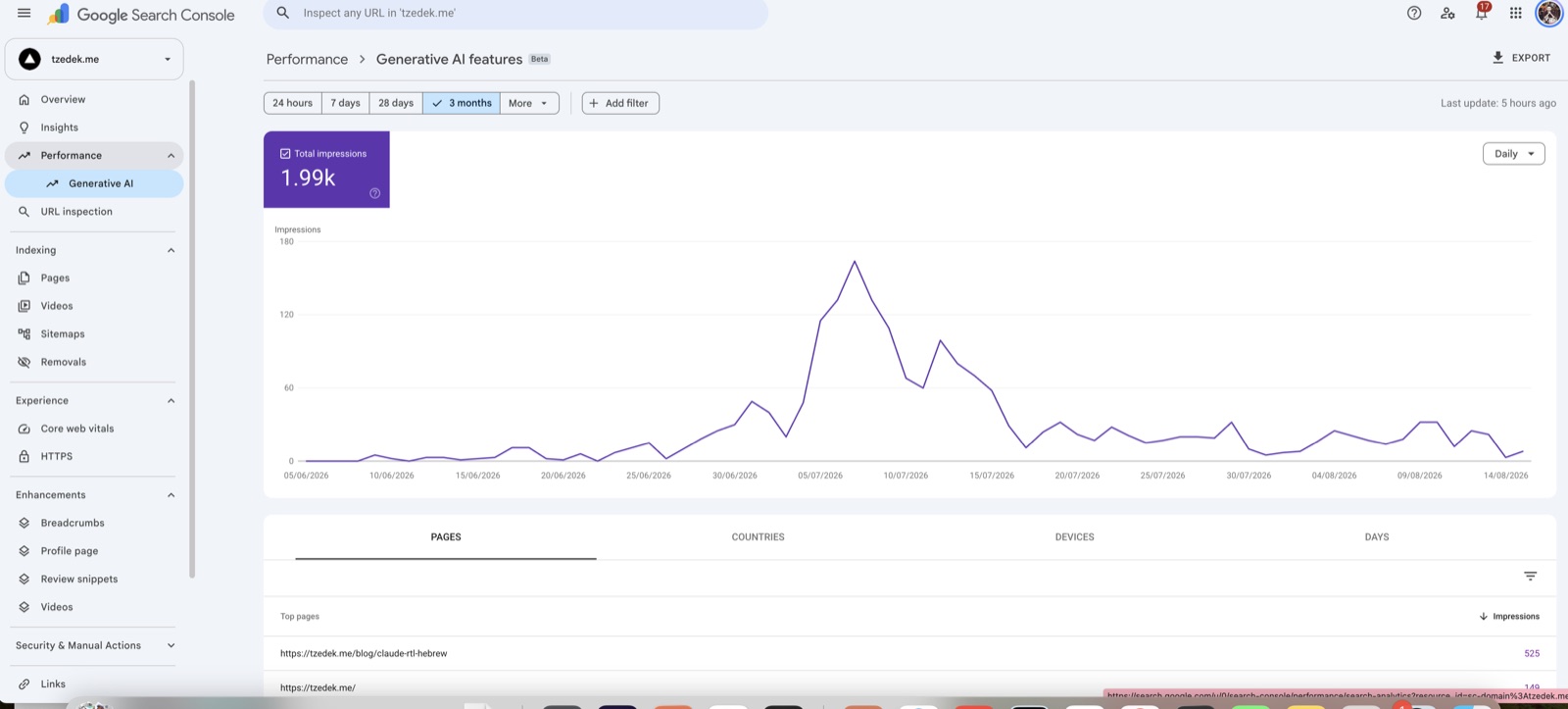Click the Overview home icon
1568x709 pixels.
24,99
